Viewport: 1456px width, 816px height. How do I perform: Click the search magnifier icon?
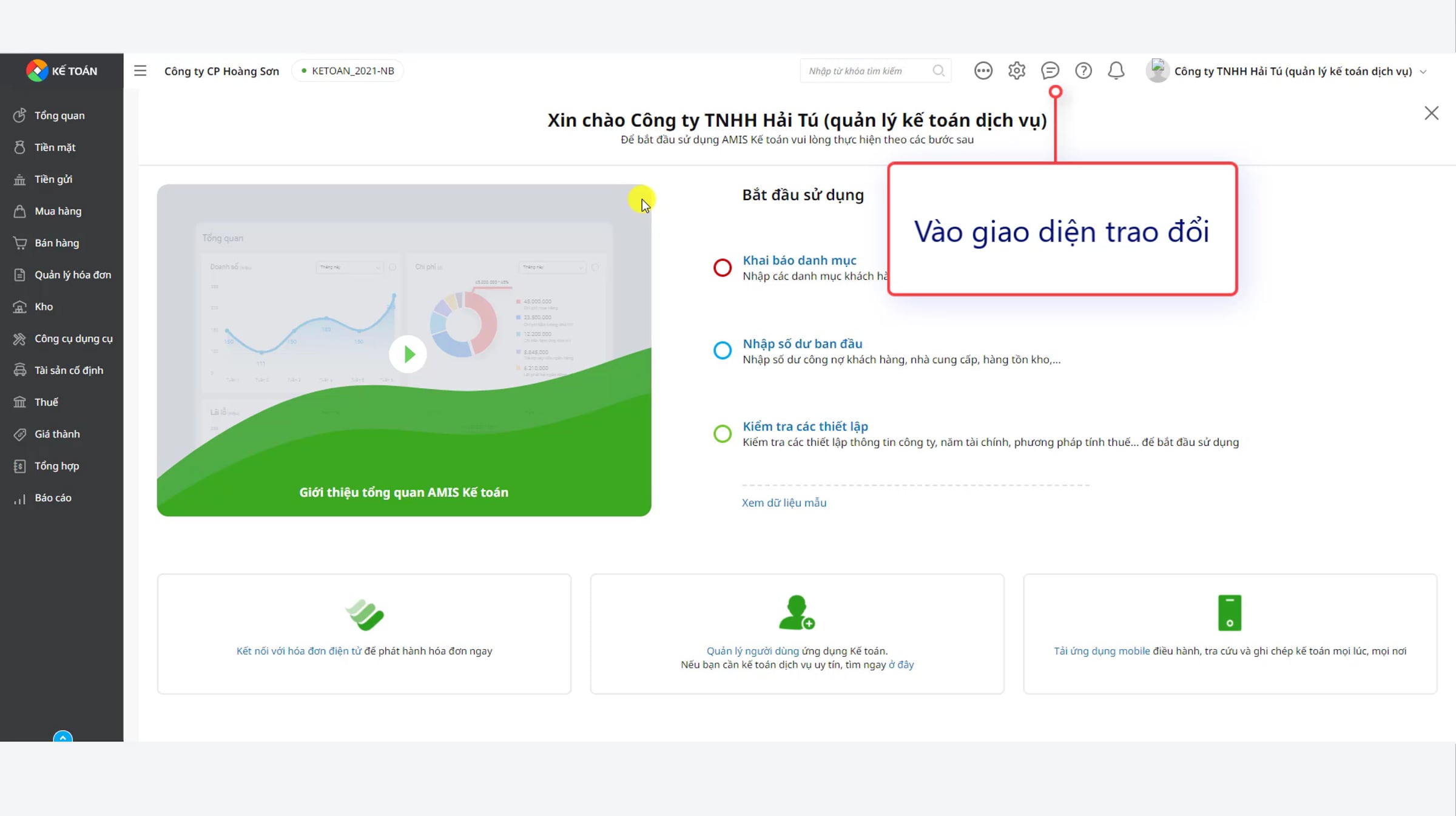coord(939,71)
